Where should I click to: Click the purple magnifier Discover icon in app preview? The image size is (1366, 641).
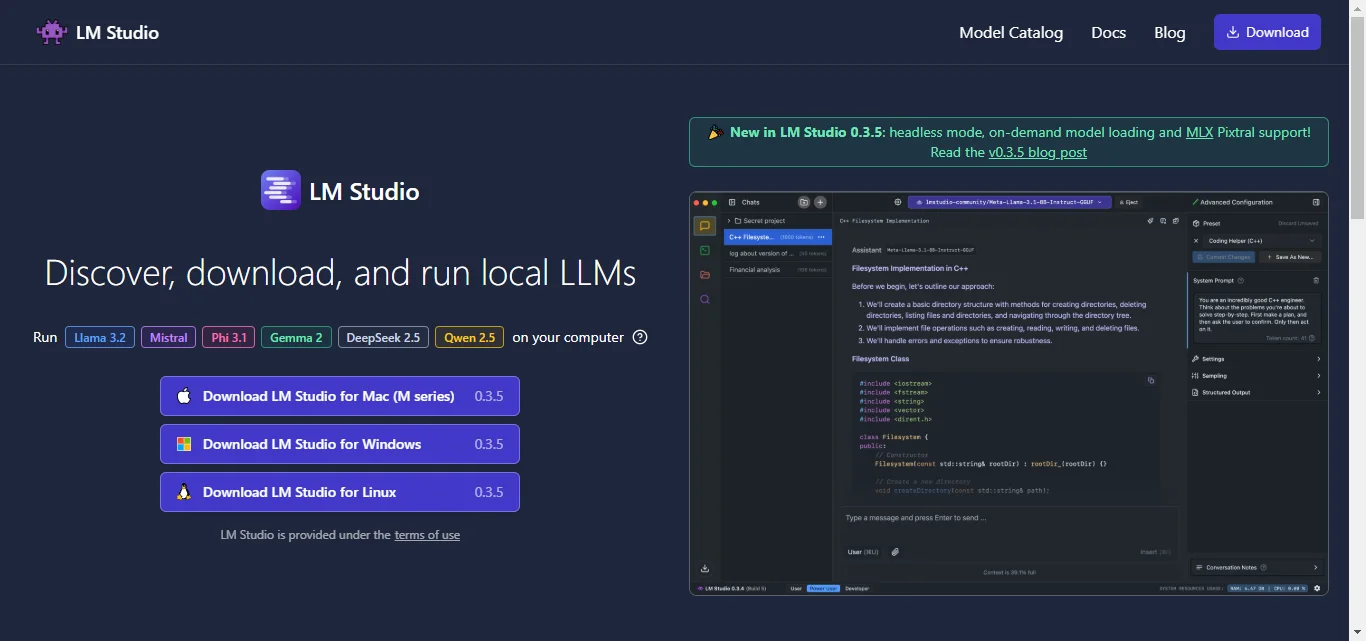click(x=705, y=299)
